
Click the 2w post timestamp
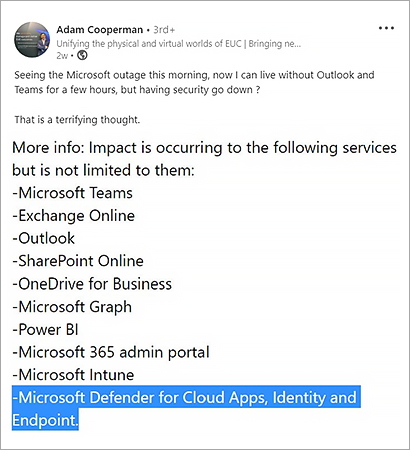click(61, 56)
